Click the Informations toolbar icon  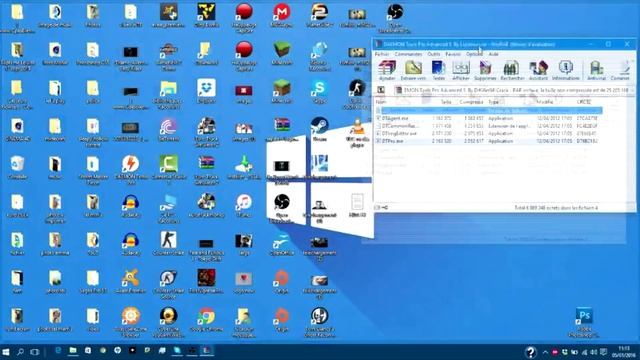(566, 70)
